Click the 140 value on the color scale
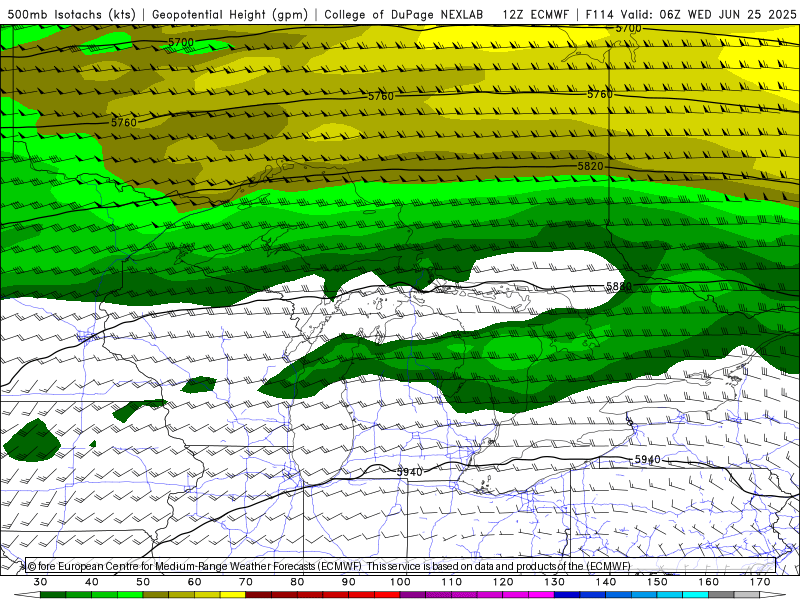800x600 pixels. [606, 582]
